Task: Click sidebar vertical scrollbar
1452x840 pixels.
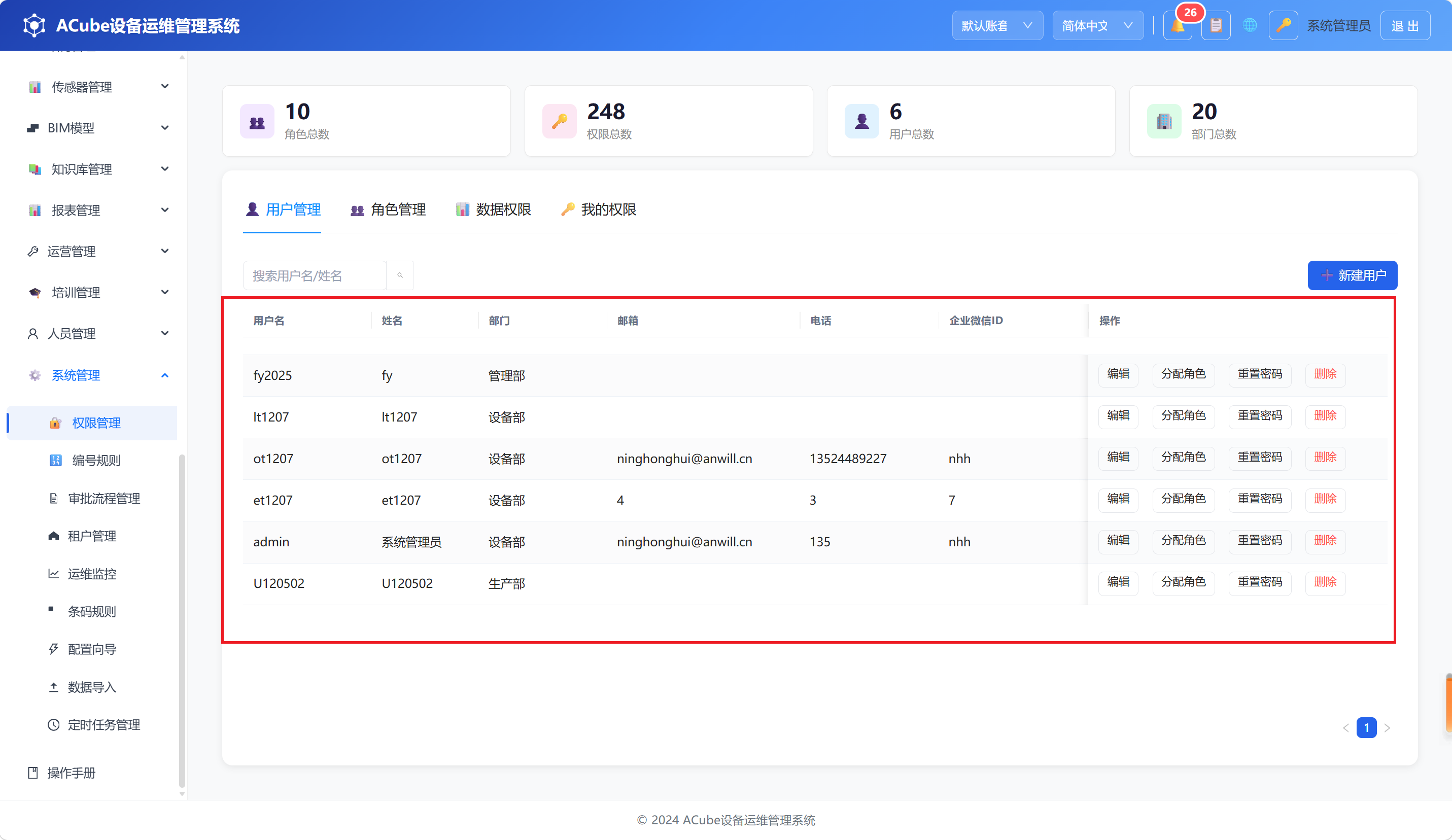Action: [x=182, y=621]
